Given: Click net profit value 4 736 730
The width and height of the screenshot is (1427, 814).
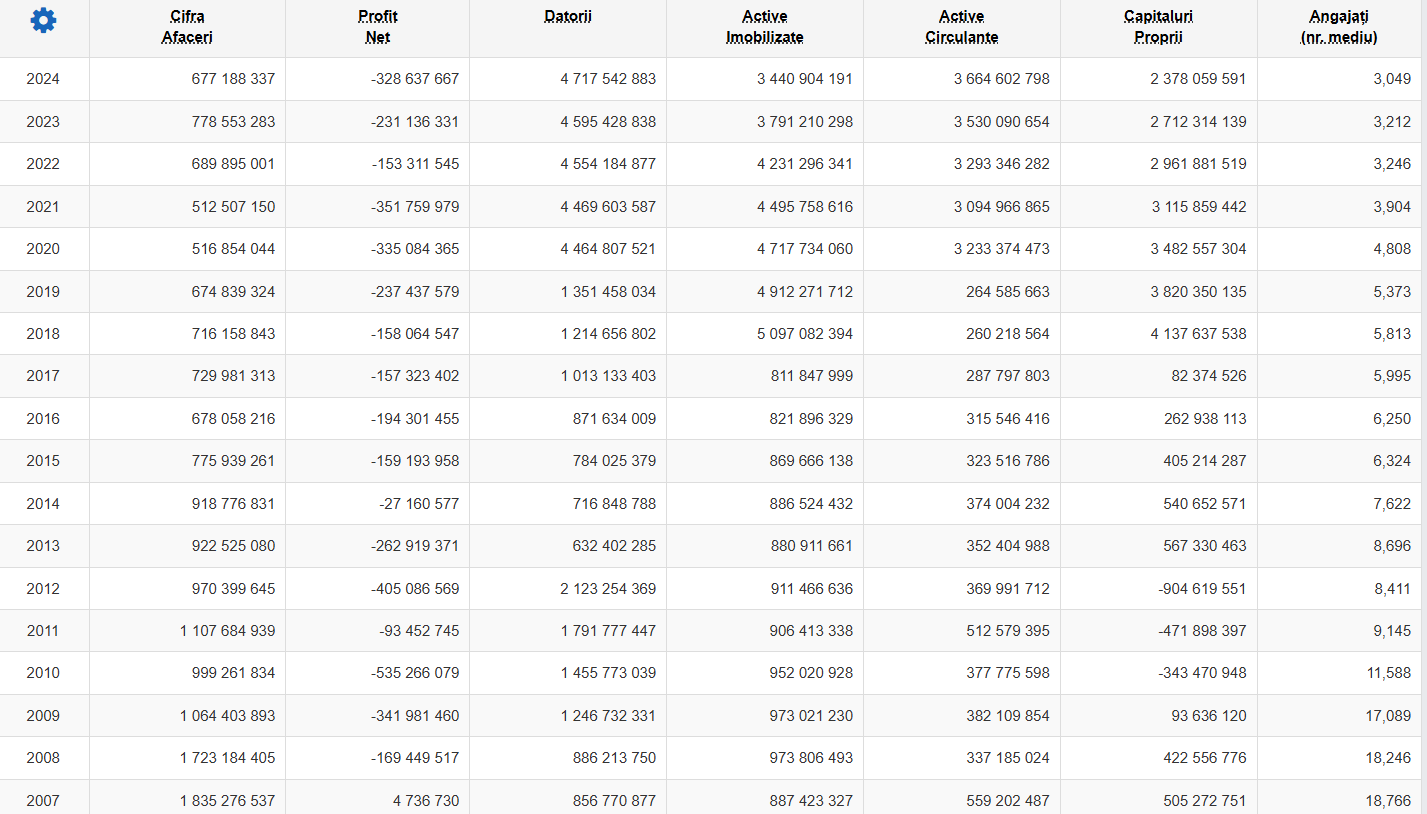Looking at the screenshot, I should (x=427, y=801).
